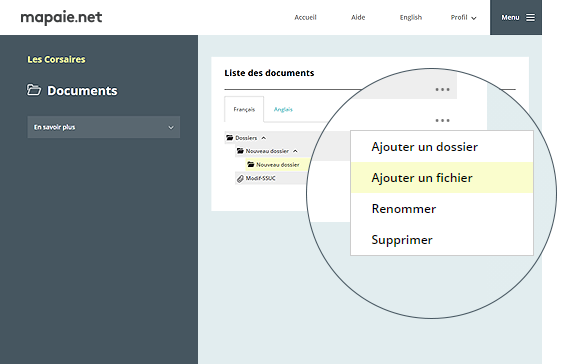Screen dimensions: 578x364
Task: Switch to the Anglais tab
Action: pyautogui.click(x=283, y=109)
